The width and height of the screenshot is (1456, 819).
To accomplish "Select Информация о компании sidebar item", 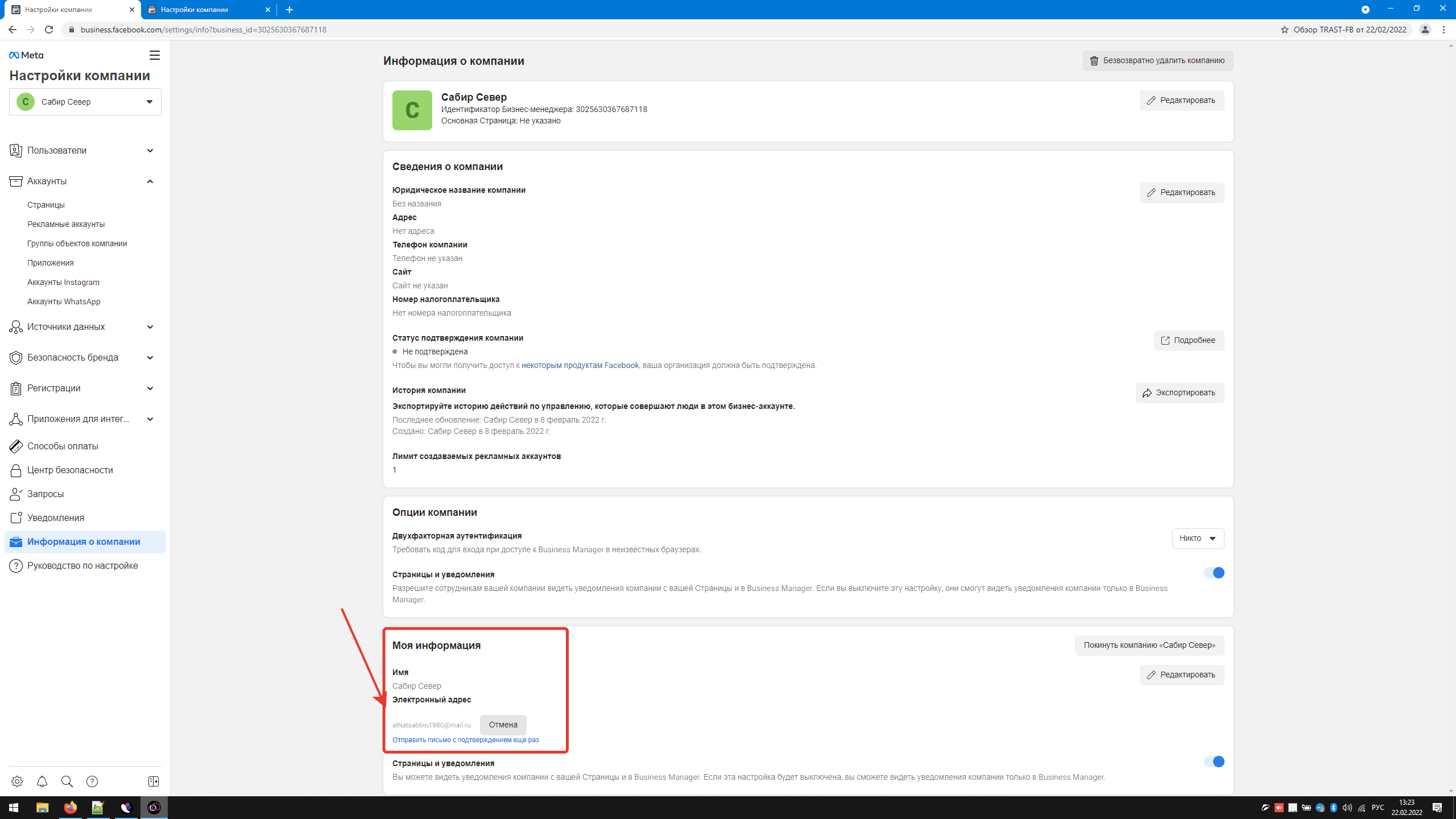I will [x=85, y=542].
